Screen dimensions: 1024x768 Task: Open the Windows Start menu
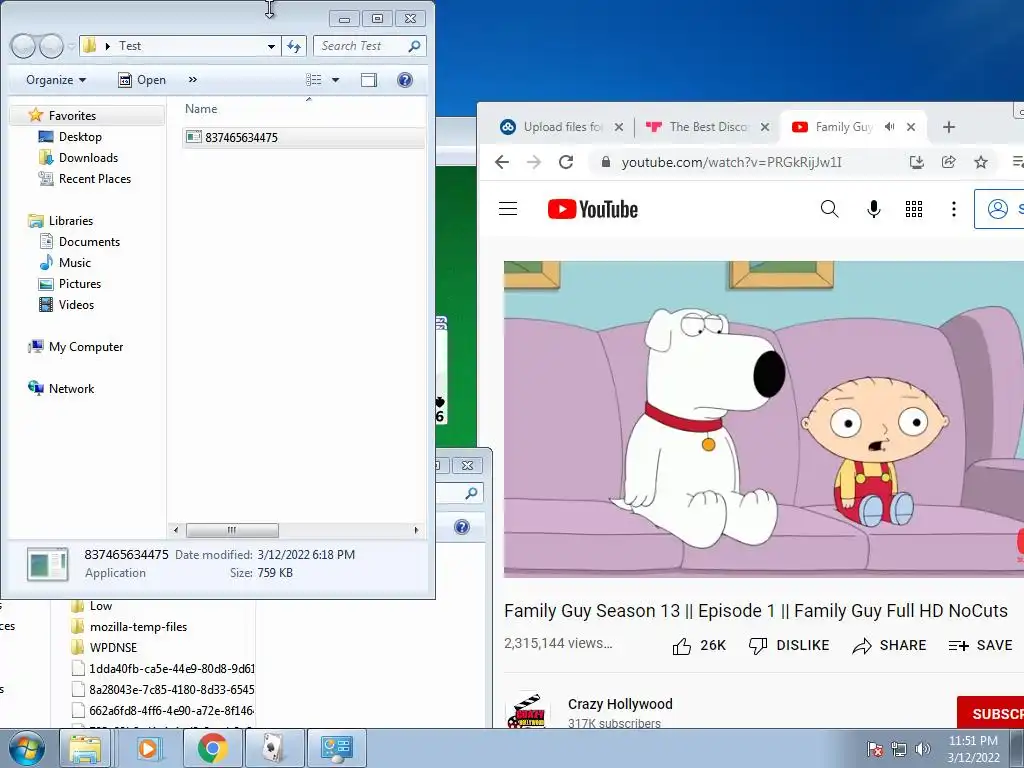pos(26,748)
